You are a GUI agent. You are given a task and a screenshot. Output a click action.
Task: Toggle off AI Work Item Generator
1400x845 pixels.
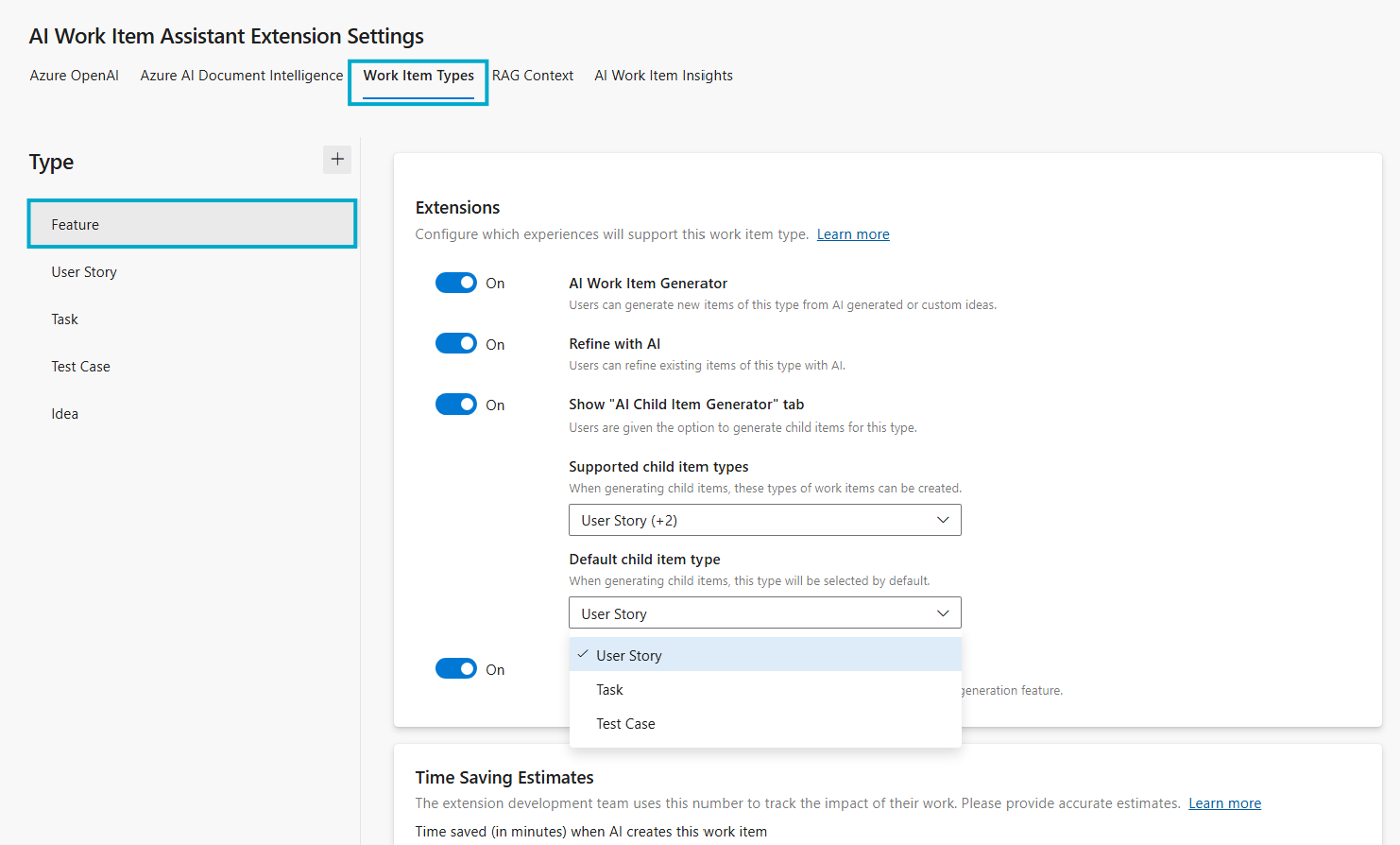pos(456,282)
